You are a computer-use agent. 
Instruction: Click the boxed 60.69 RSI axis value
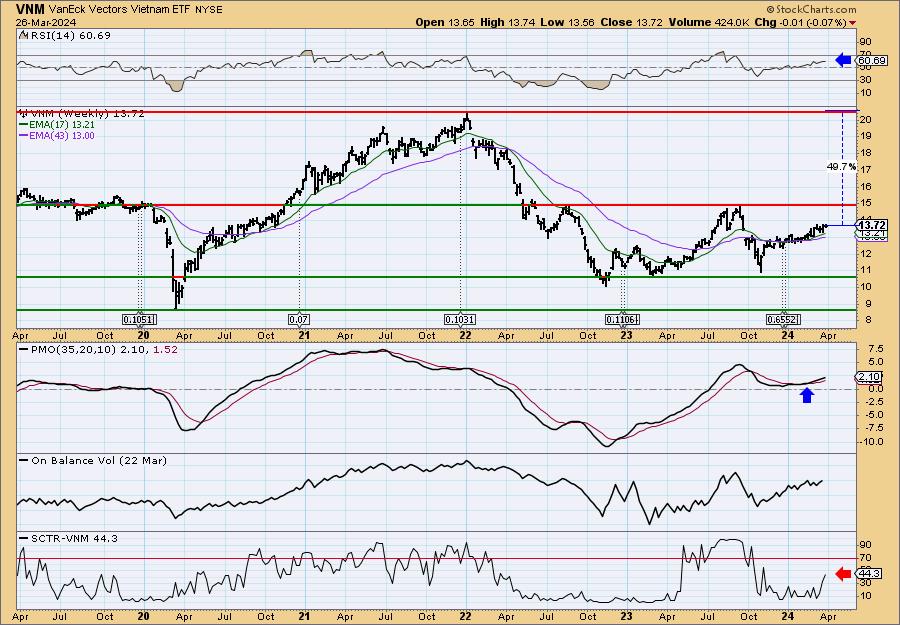[871, 60]
